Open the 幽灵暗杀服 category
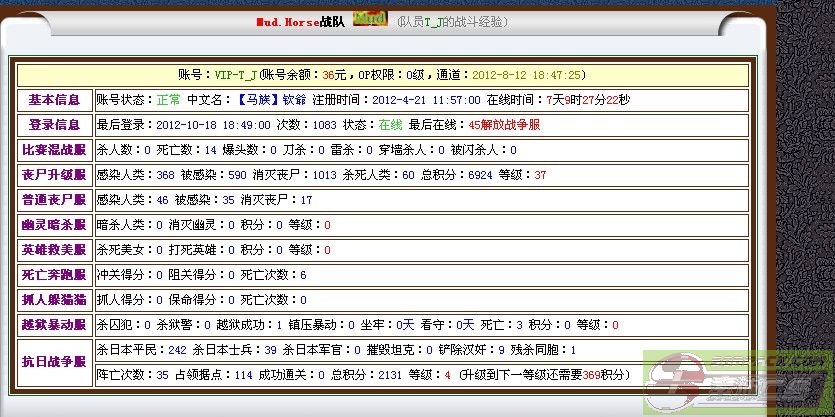Screen dimensions: 835x417 54,225
